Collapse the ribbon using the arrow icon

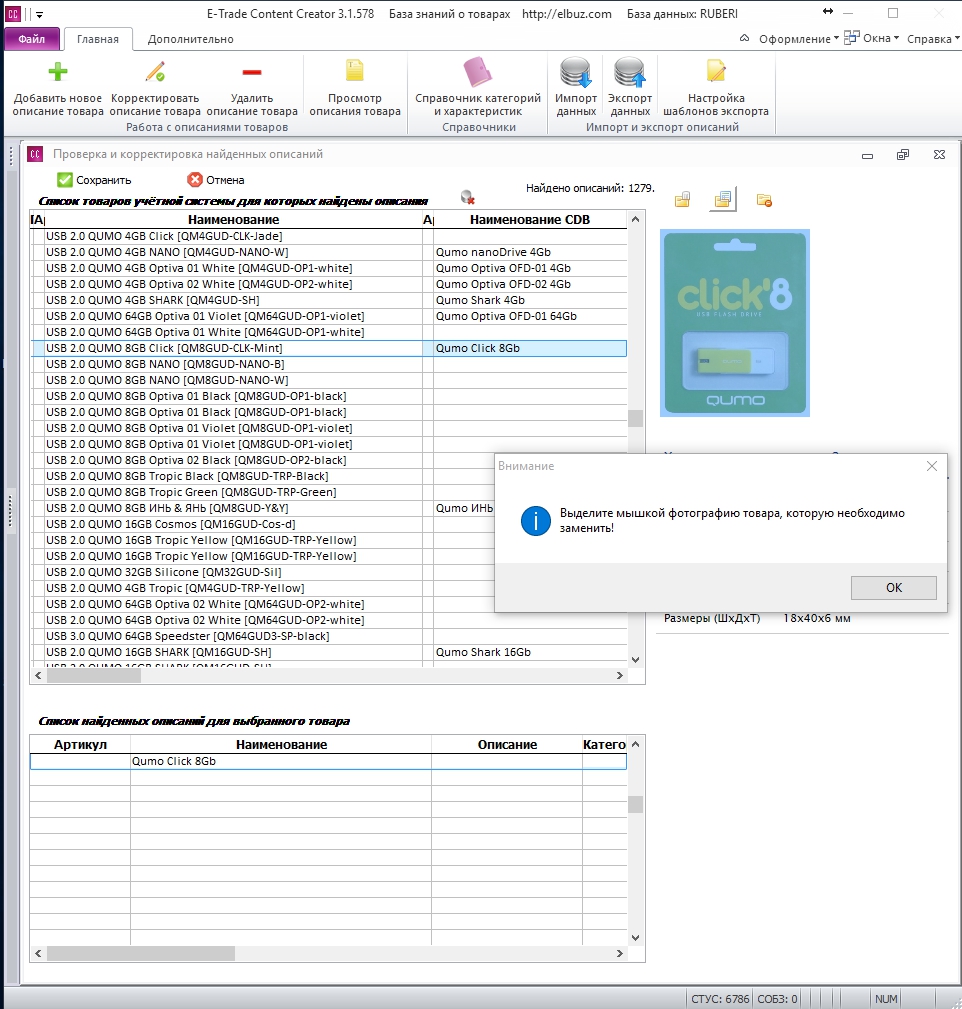point(745,38)
